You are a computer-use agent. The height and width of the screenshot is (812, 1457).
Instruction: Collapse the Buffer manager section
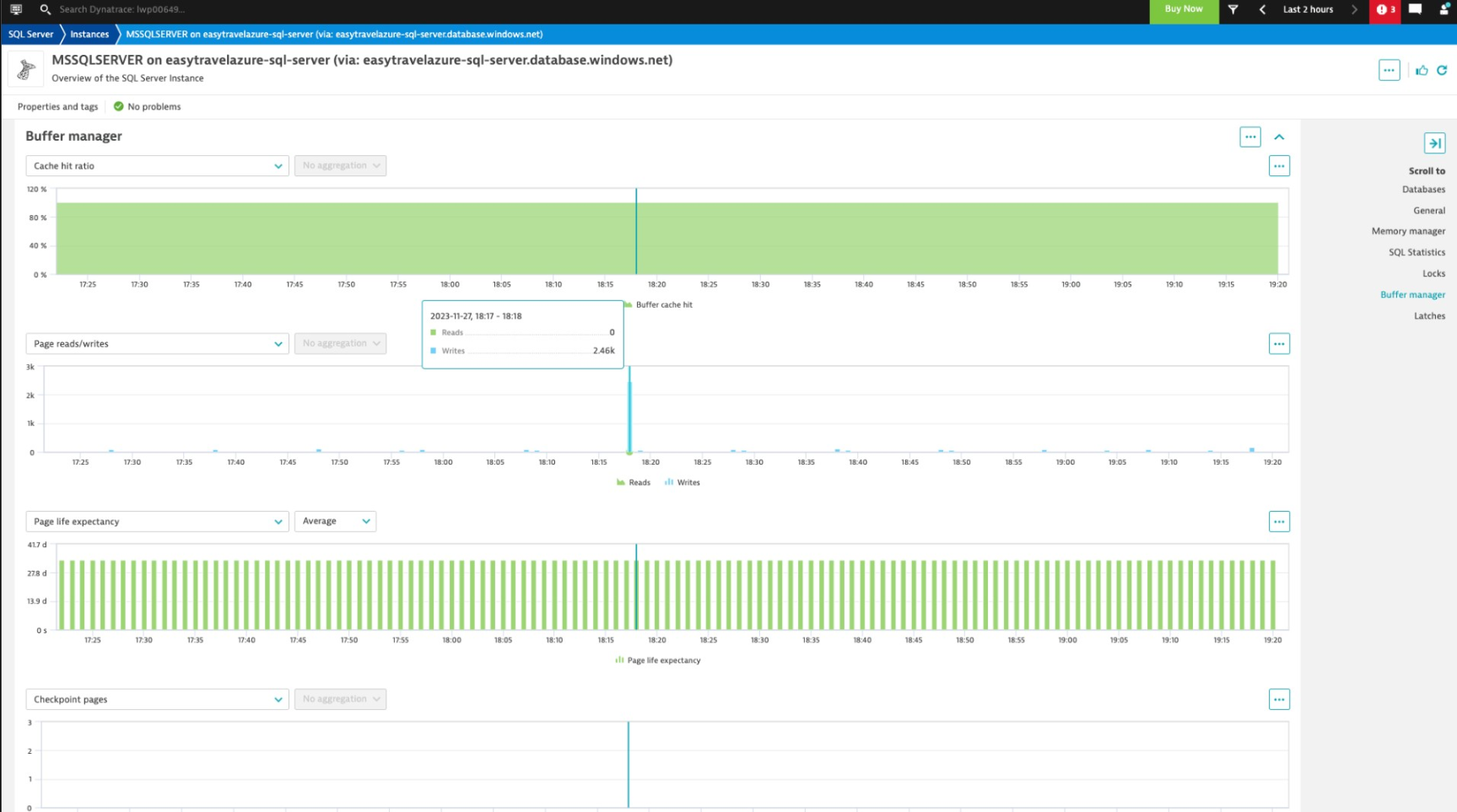click(x=1279, y=137)
